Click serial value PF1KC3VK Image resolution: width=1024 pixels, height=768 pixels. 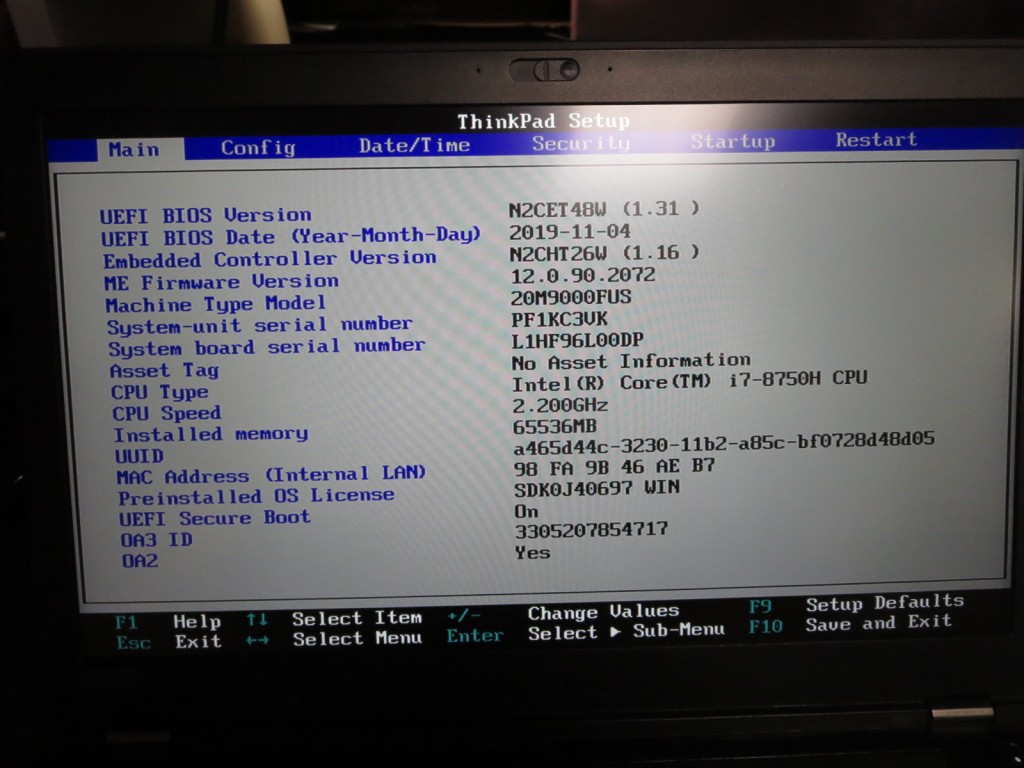(559, 319)
